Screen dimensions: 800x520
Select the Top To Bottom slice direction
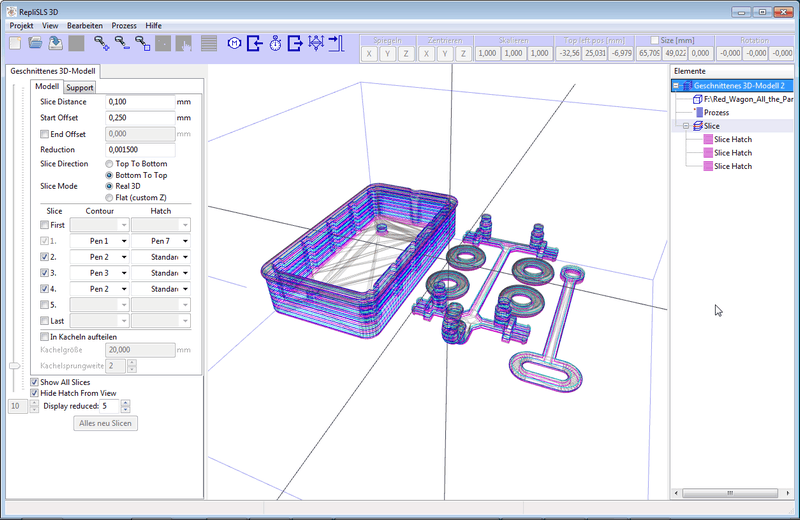pos(109,164)
